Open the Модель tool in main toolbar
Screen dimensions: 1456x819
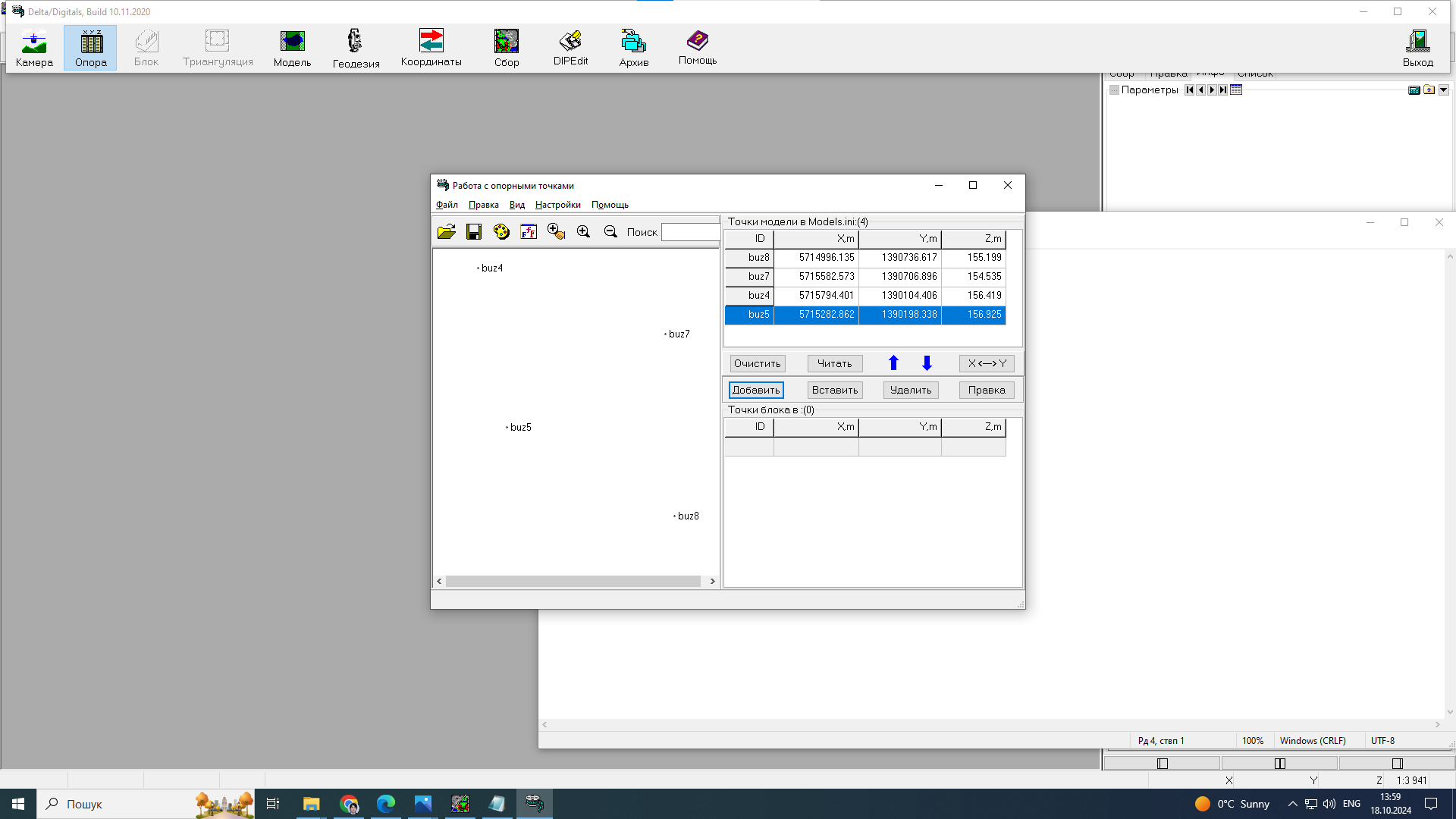click(292, 49)
